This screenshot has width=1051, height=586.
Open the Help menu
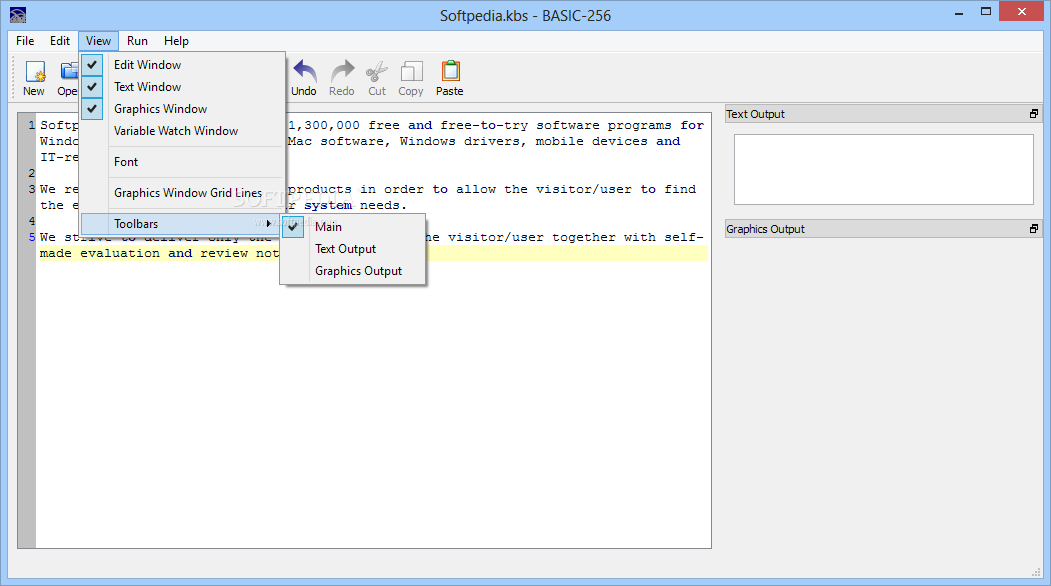pos(176,41)
